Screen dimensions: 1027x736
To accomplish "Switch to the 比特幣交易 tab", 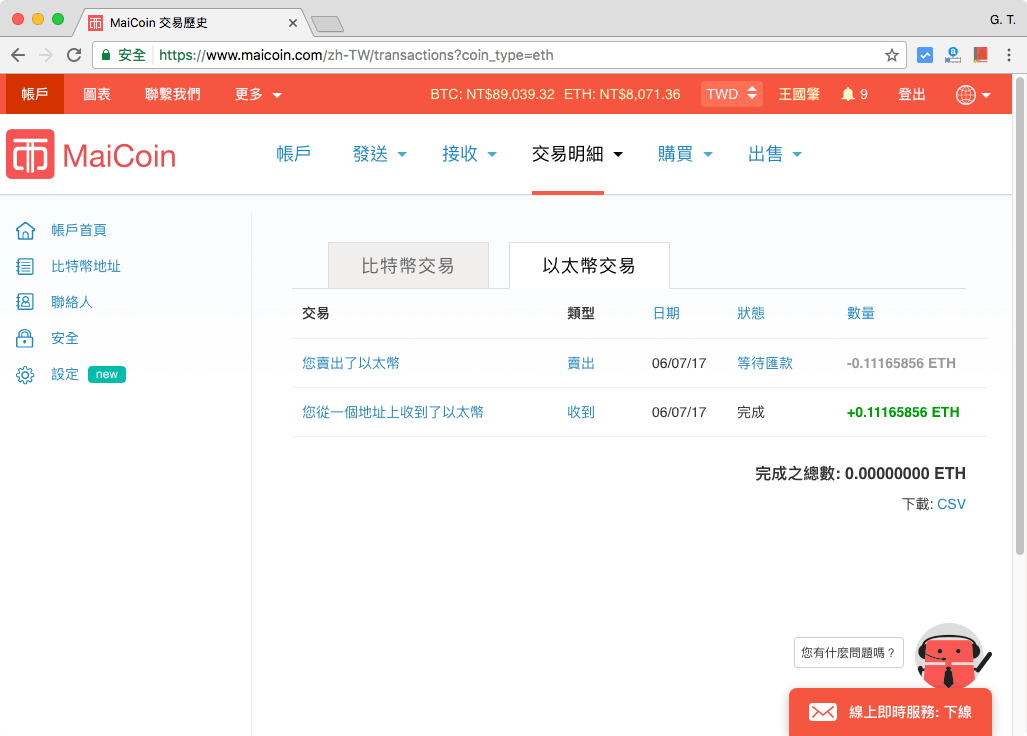I will point(407,265).
